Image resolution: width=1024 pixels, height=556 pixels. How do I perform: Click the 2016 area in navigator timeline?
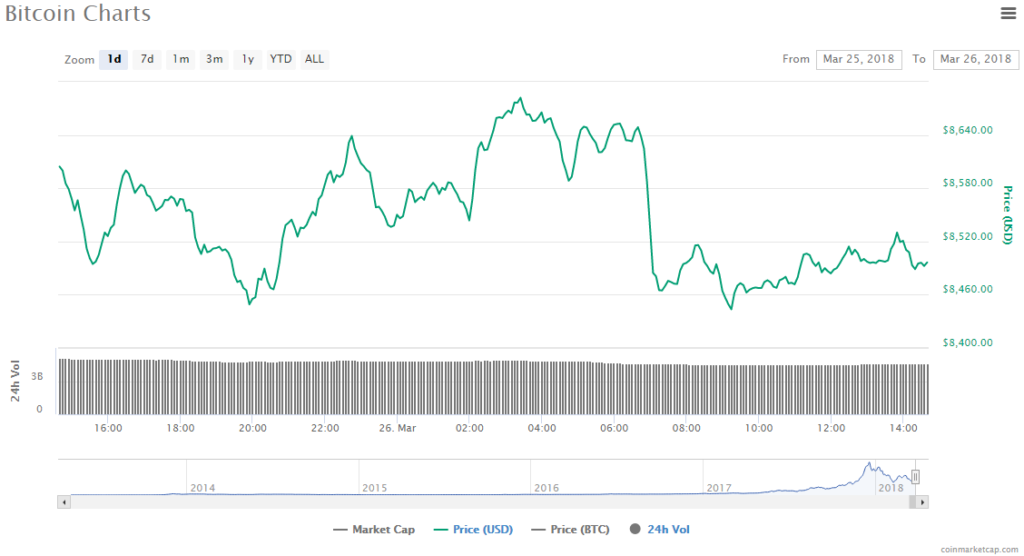point(545,487)
